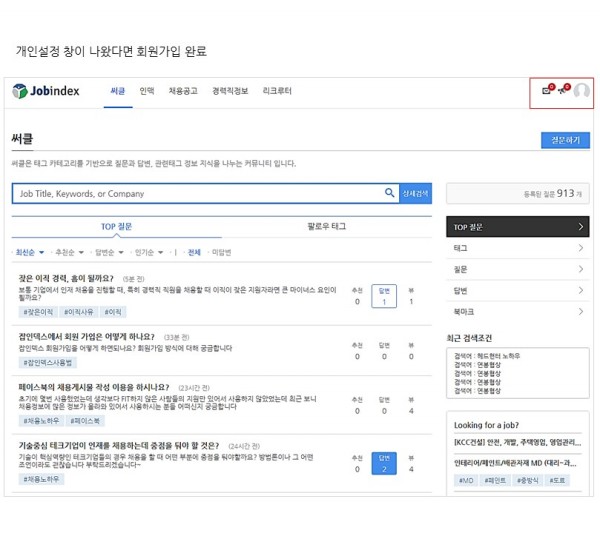The width and height of the screenshot is (600, 533).
Task: Open the 리크루터 menu item
Action: pos(277,92)
